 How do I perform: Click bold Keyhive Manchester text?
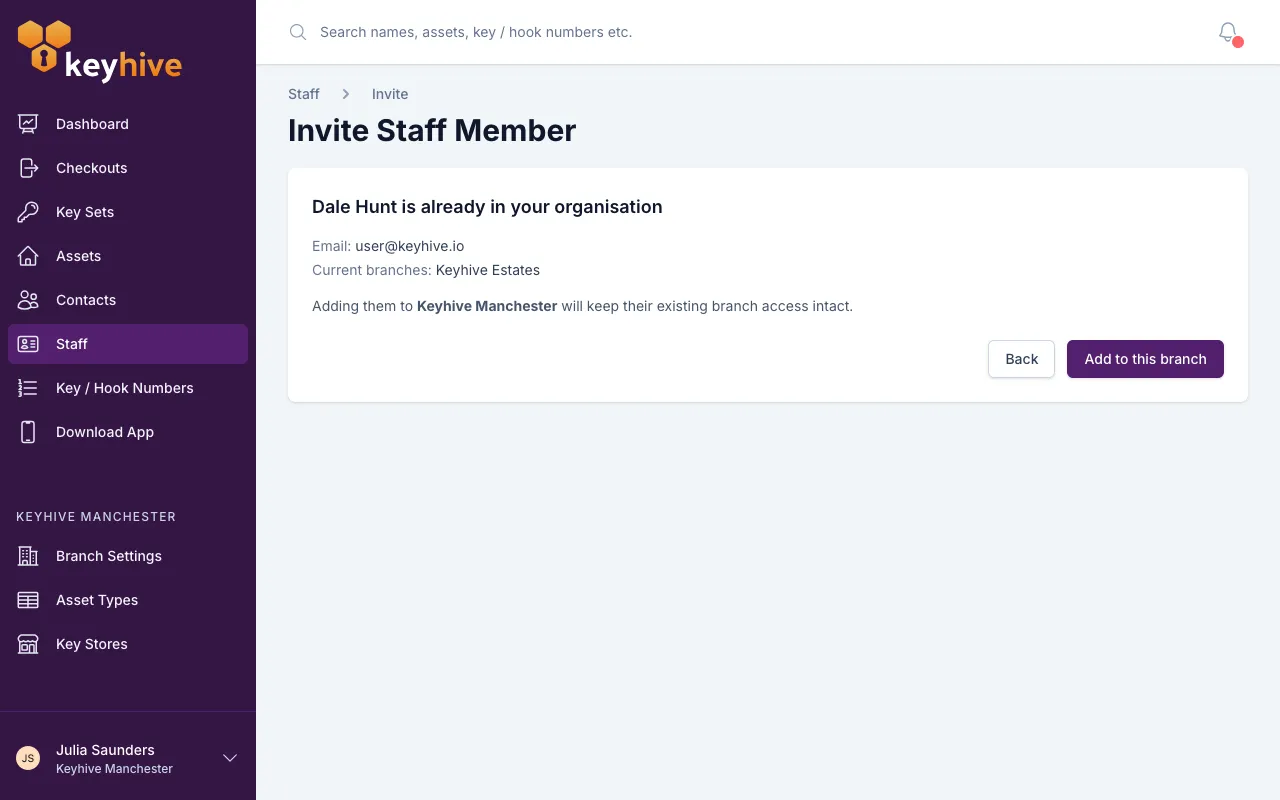coord(487,306)
